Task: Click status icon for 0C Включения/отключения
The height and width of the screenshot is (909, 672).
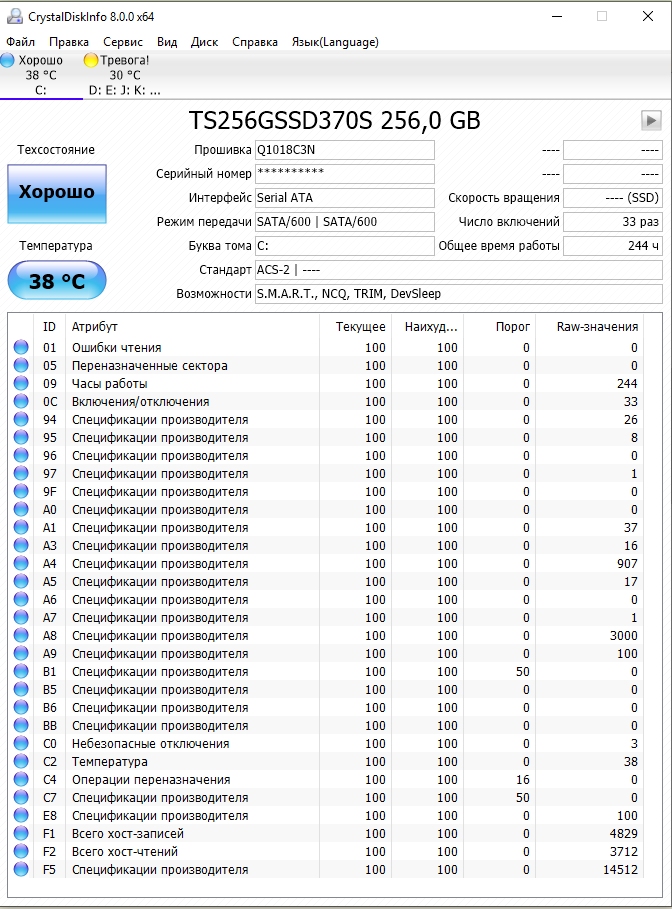Action: (21, 401)
